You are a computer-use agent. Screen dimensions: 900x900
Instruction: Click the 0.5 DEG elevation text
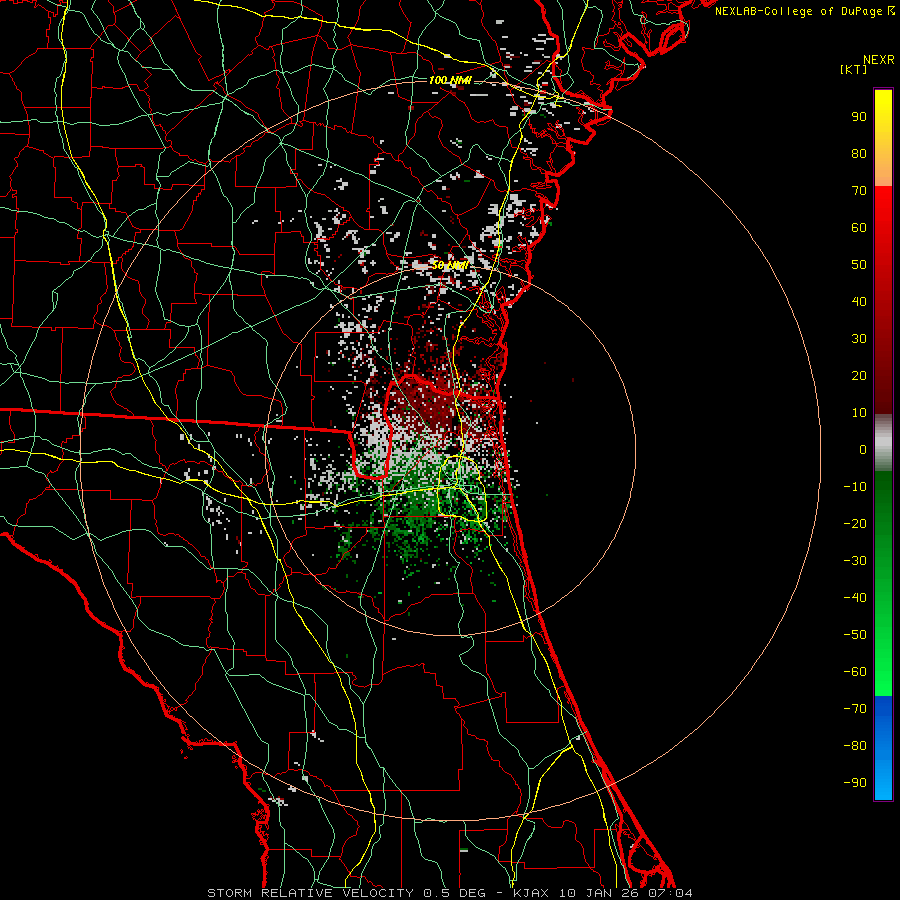(x=455, y=893)
